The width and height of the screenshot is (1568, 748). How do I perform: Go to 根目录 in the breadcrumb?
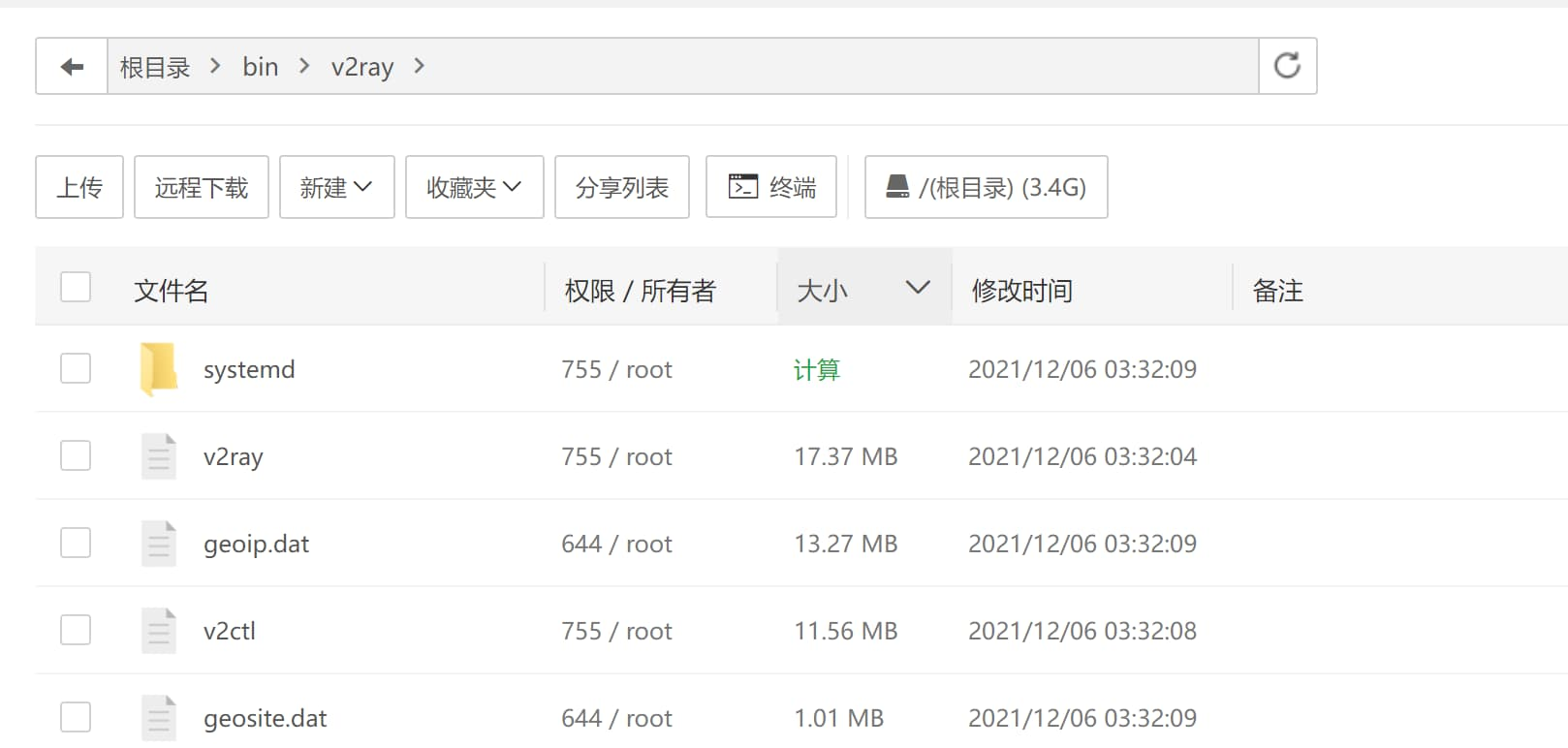tap(155, 67)
